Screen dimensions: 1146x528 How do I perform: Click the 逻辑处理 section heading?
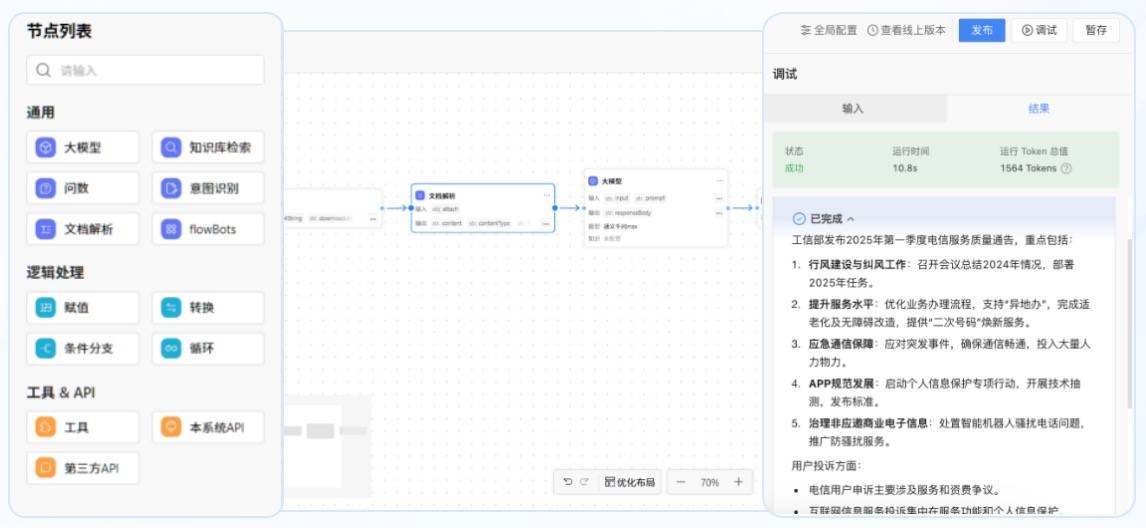[x=56, y=273]
